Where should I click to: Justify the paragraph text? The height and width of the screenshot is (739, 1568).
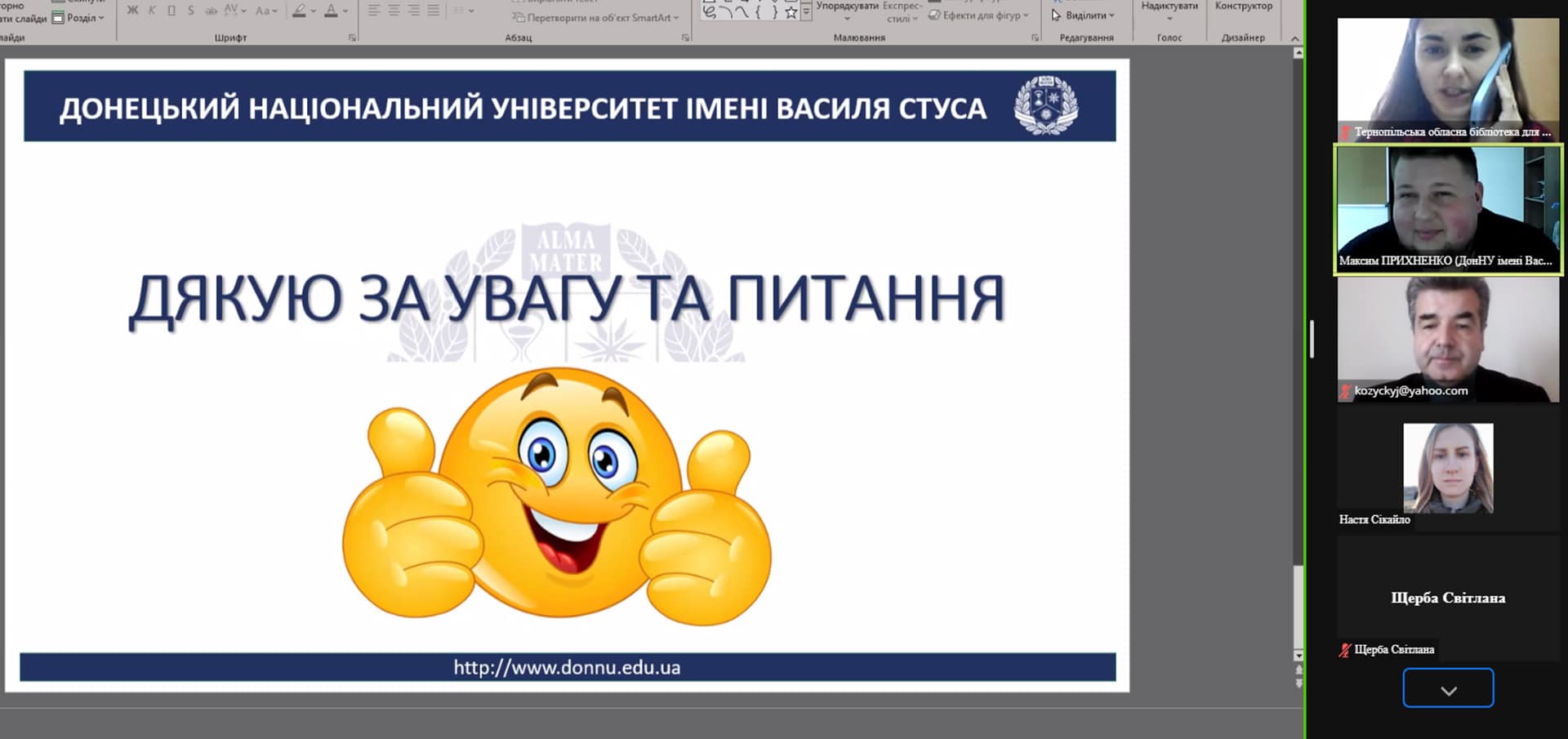(433, 11)
